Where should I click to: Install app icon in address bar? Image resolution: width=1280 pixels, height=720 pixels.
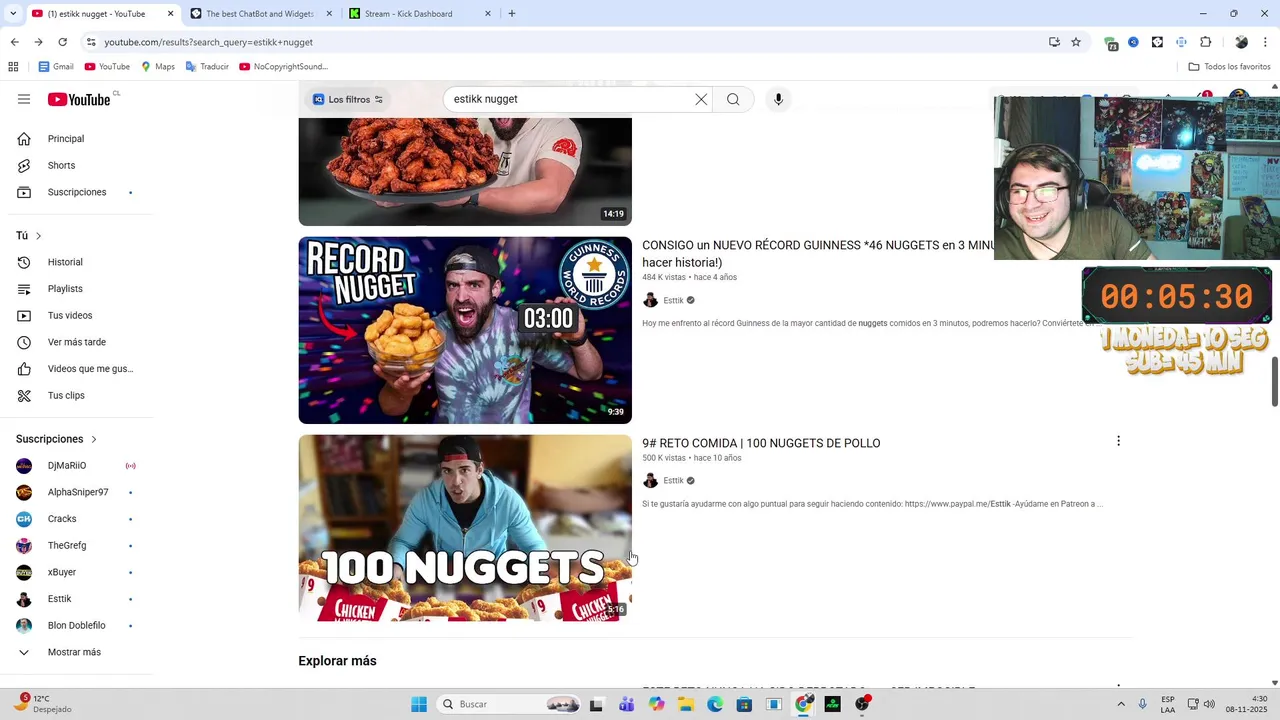(1054, 42)
